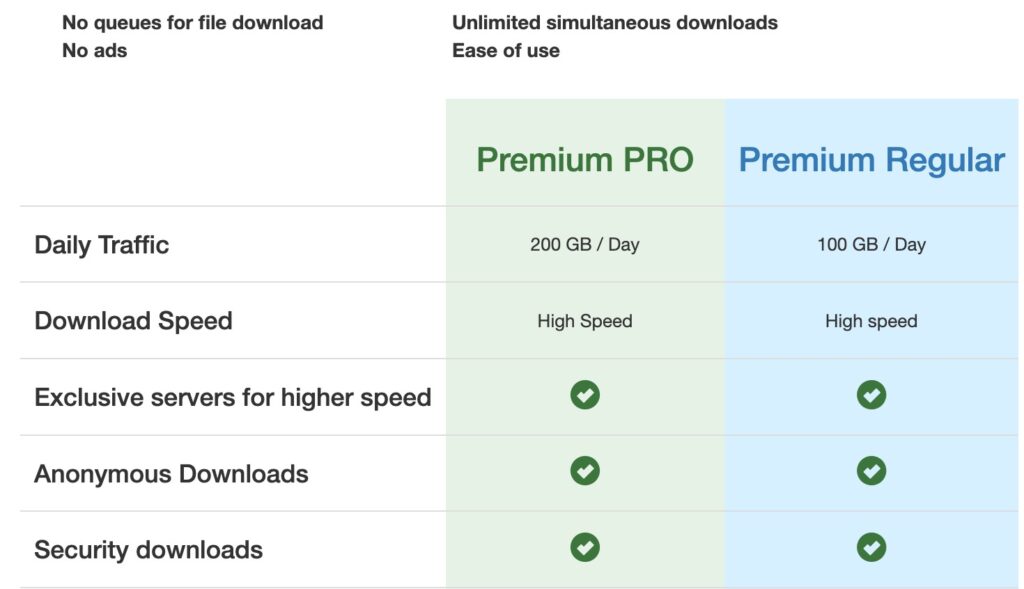
Task: Click Premium PRO exclusive servers checkmark icon
Action: tap(585, 396)
